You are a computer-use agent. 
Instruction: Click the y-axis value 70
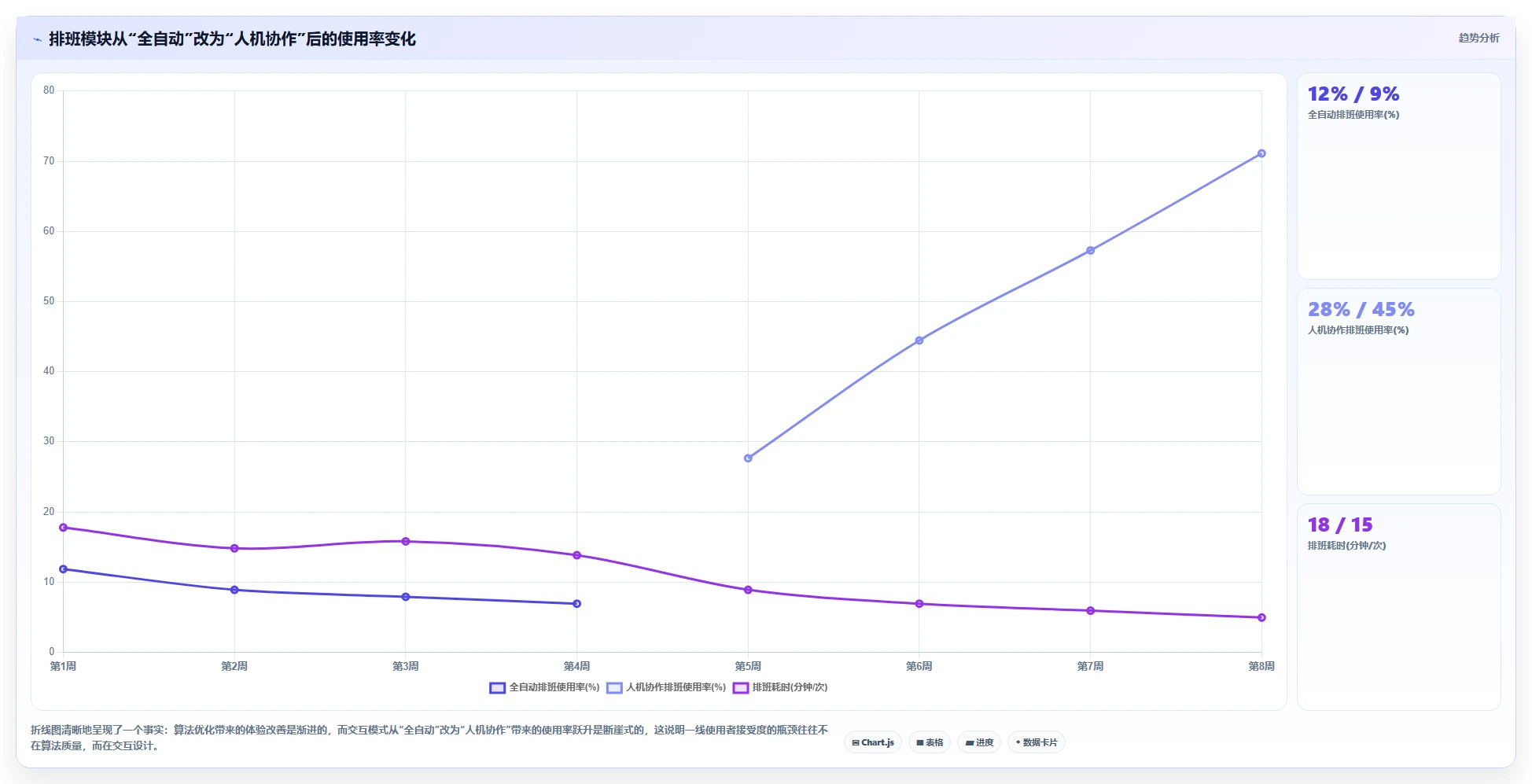point(49,161)
